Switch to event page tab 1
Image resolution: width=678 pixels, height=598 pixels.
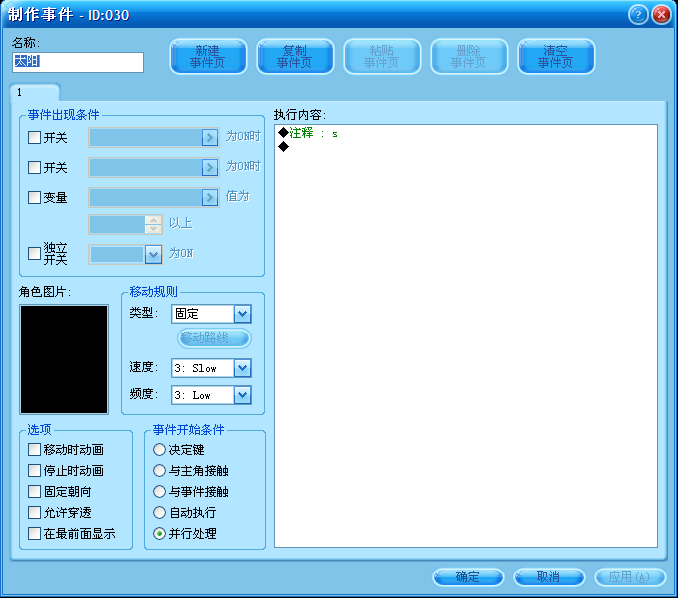click(35, 93)
